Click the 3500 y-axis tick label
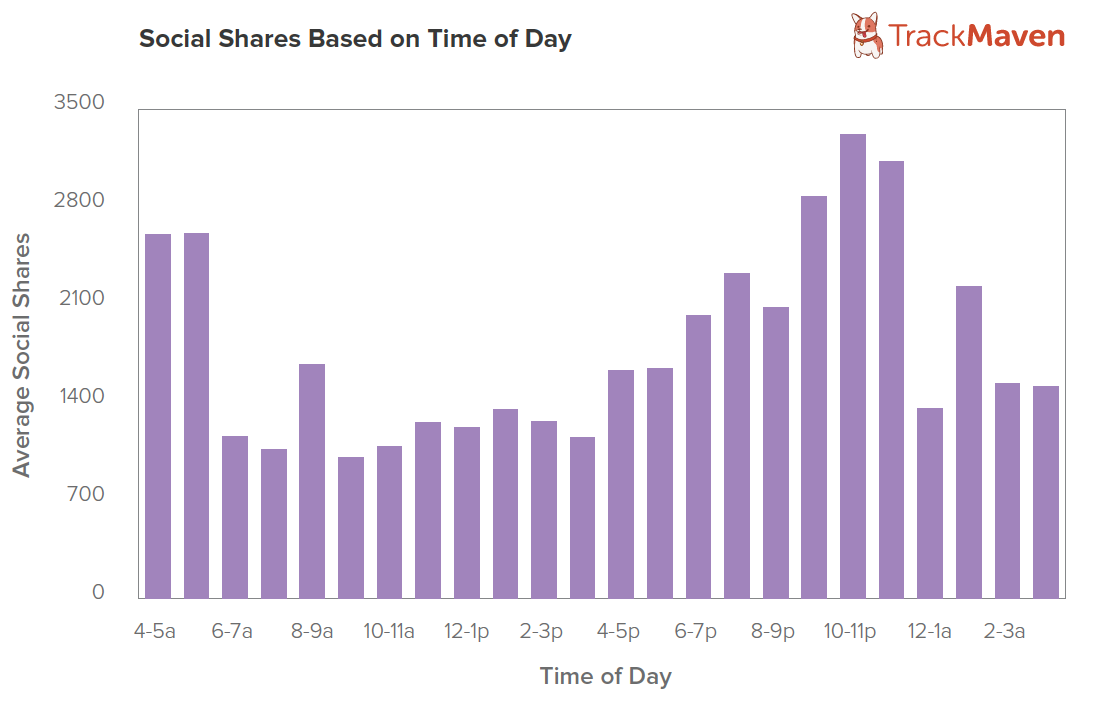1093x701 pixels. coord(79,102)
